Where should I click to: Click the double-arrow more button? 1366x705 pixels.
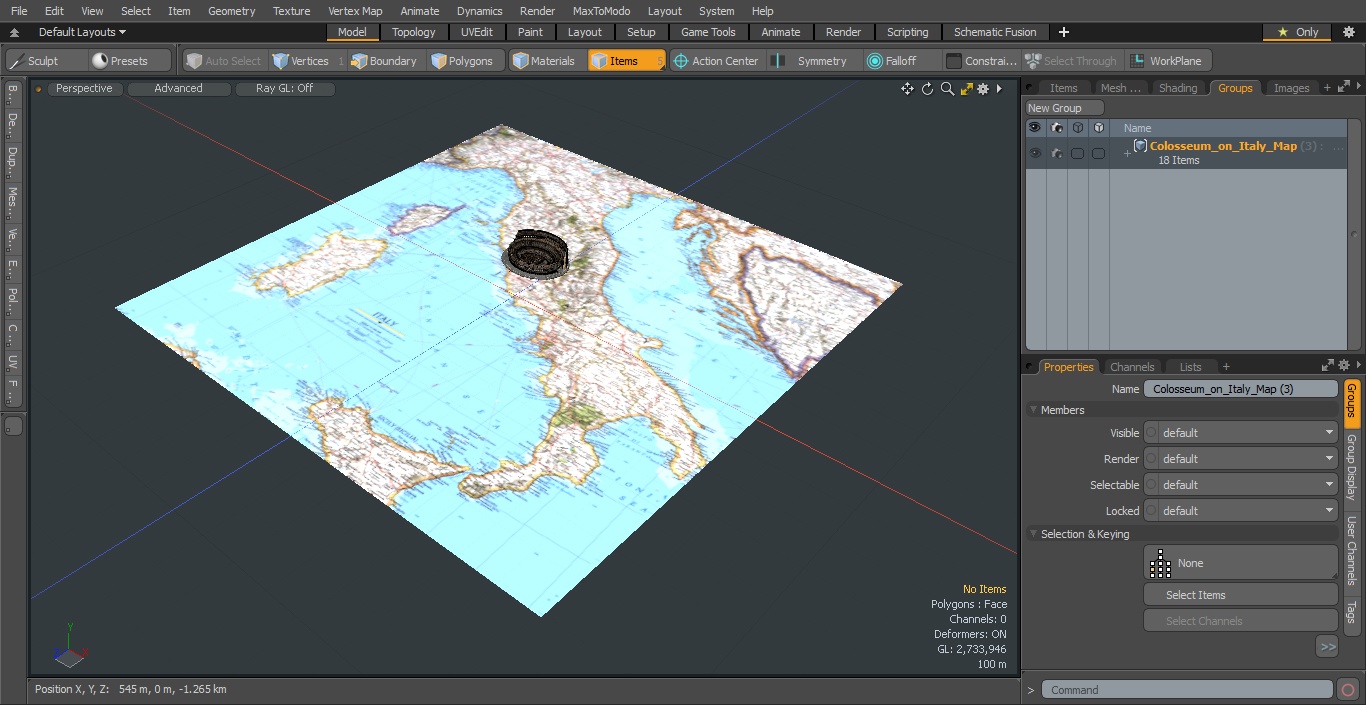[x=1327, y=647]
